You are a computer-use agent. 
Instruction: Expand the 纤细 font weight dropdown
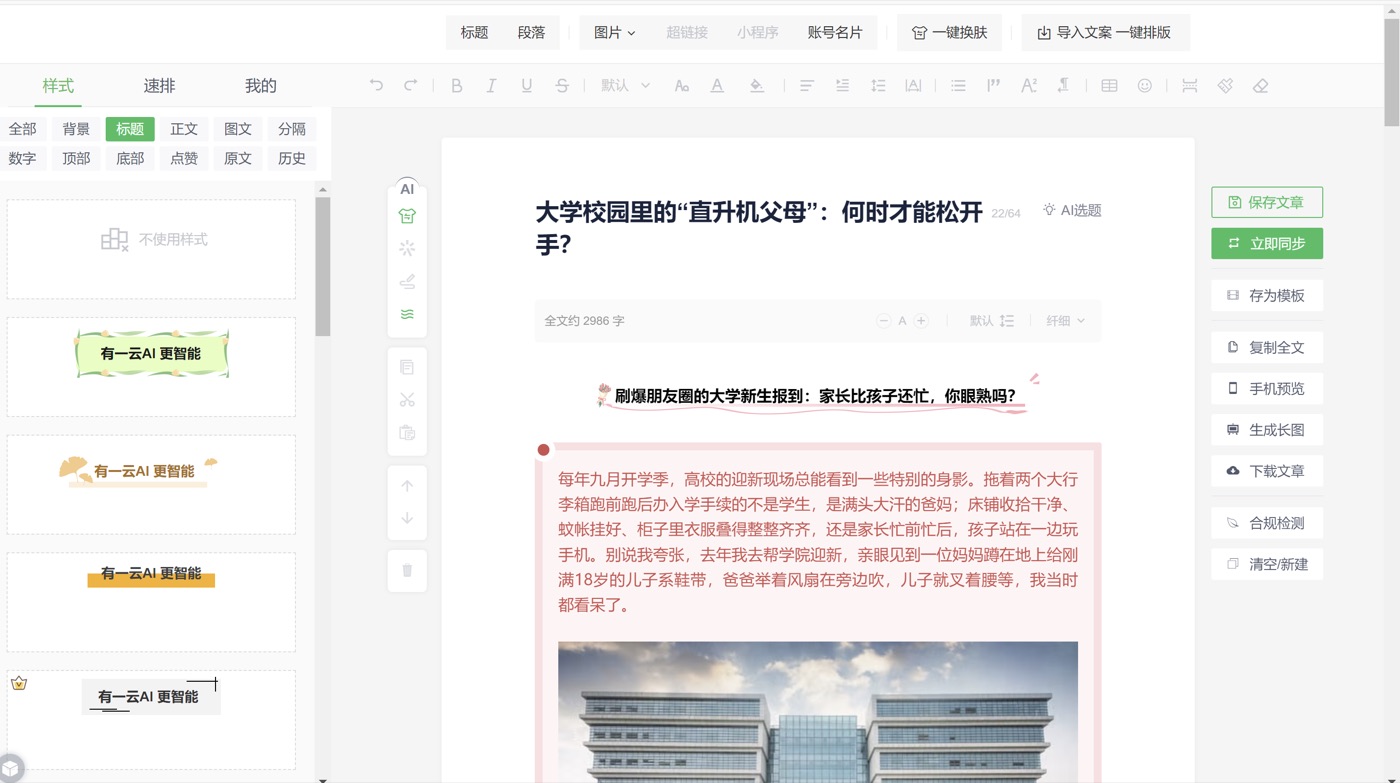pyautogui.click(x=1065, y=321)
